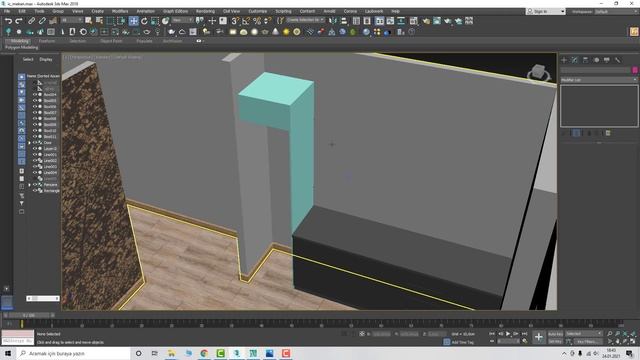Viewport: 640px width, 360px height.
Task: Open Select by Name dialog icon
Action: point(99,20)
